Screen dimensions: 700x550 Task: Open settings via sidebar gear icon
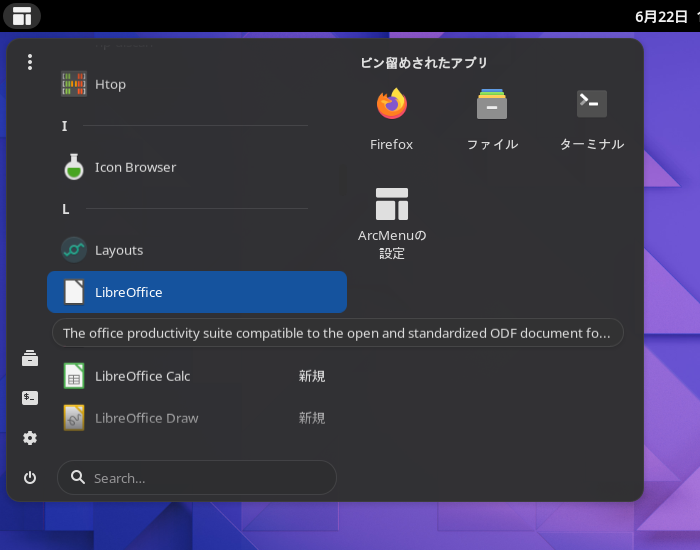[30, 438]
